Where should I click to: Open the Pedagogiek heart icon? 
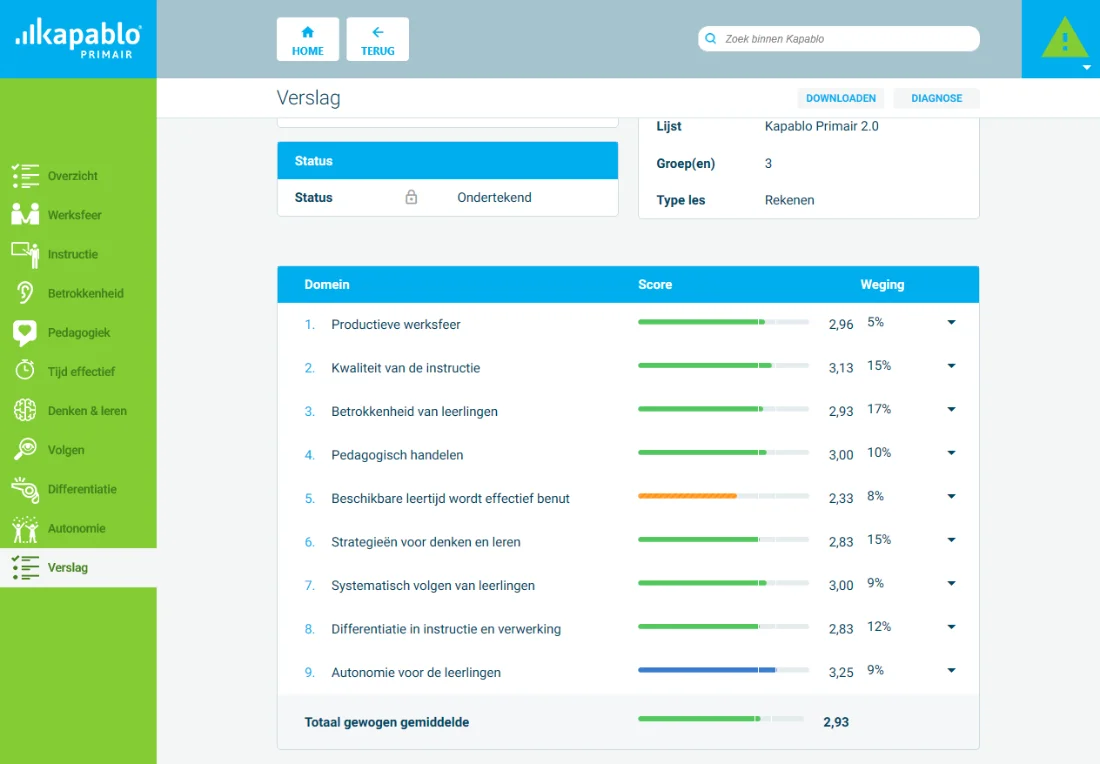[x=25, y=333]
